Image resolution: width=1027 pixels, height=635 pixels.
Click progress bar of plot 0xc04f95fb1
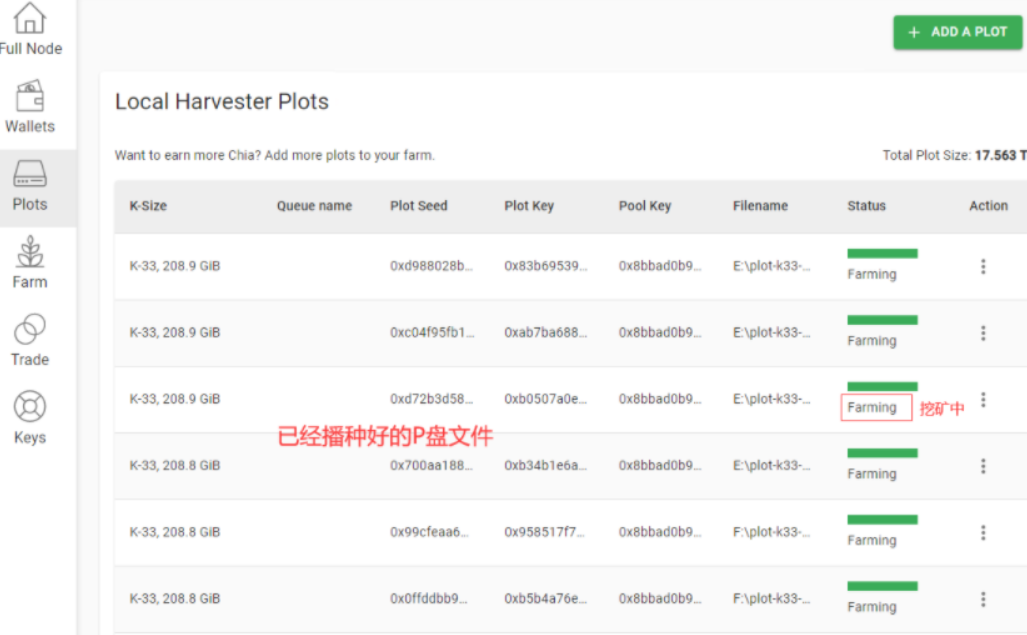pyautogui.click(x=882, y=320)
